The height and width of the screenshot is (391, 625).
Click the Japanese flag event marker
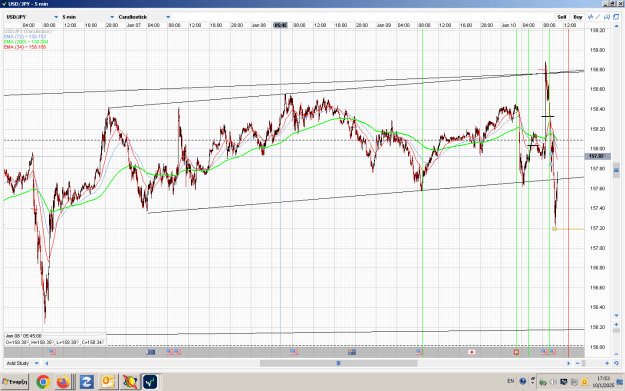point(472,352)
